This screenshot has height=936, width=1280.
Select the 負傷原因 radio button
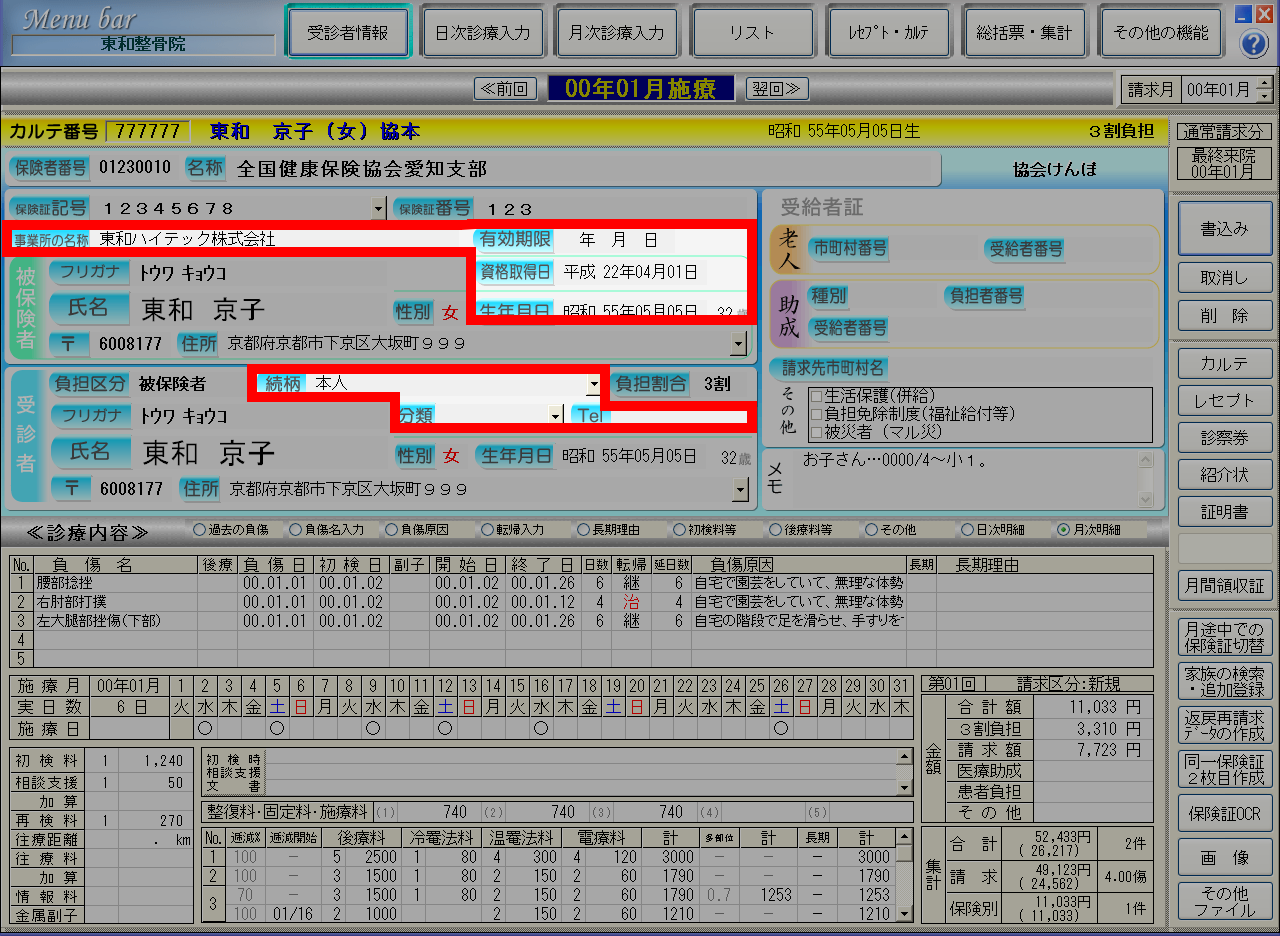coord(390,529)
